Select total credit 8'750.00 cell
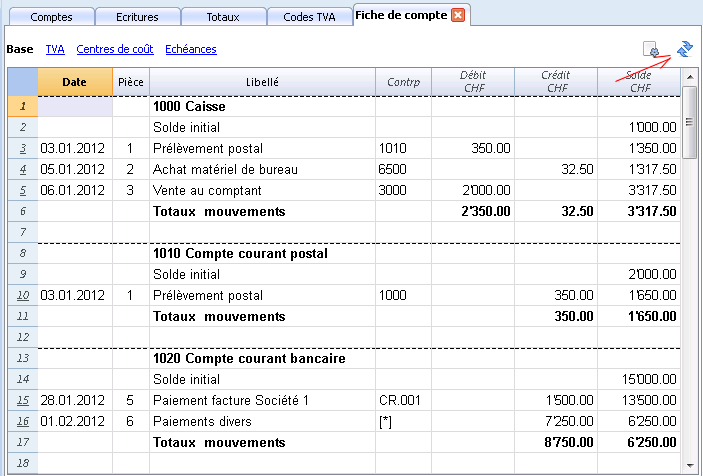Viewport: 703px width, 476px height. pos(556,442)
